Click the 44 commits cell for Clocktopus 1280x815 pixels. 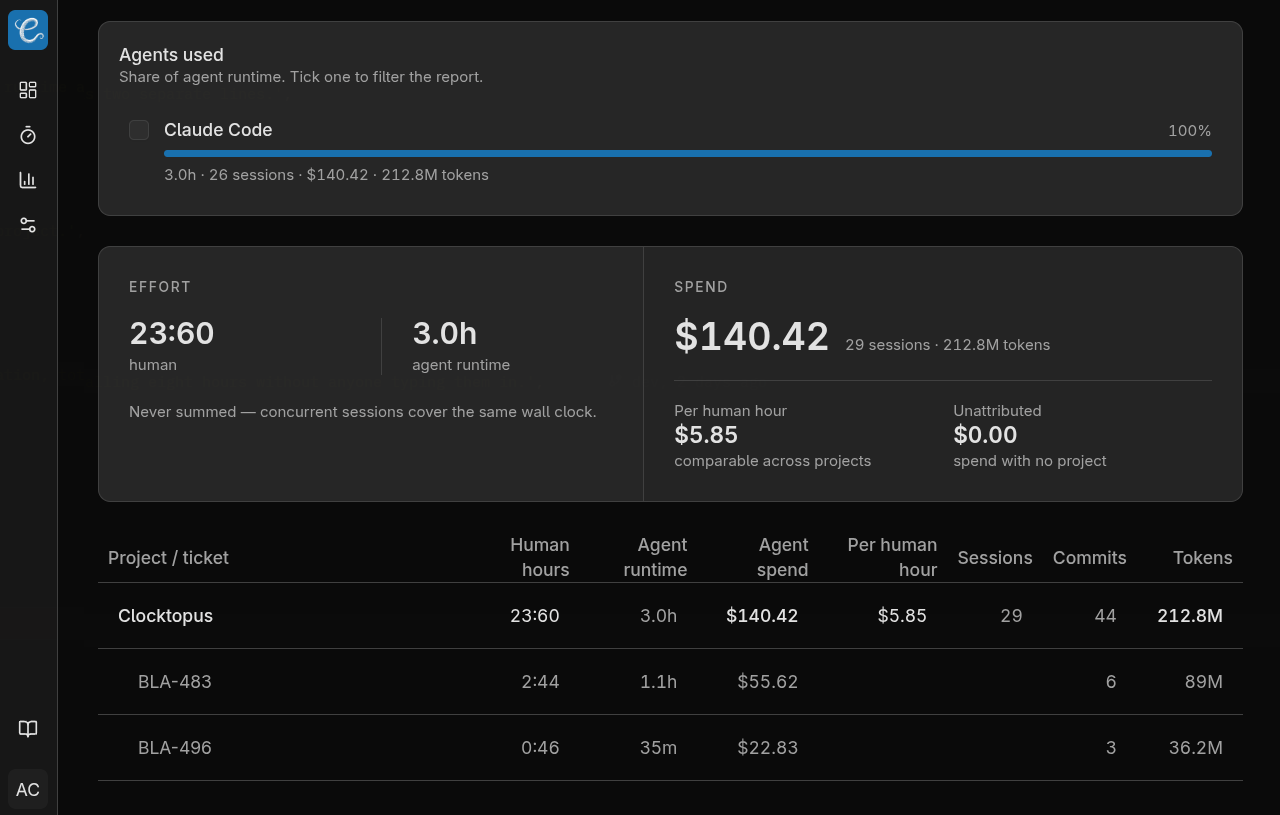[x=1105, y=616]
